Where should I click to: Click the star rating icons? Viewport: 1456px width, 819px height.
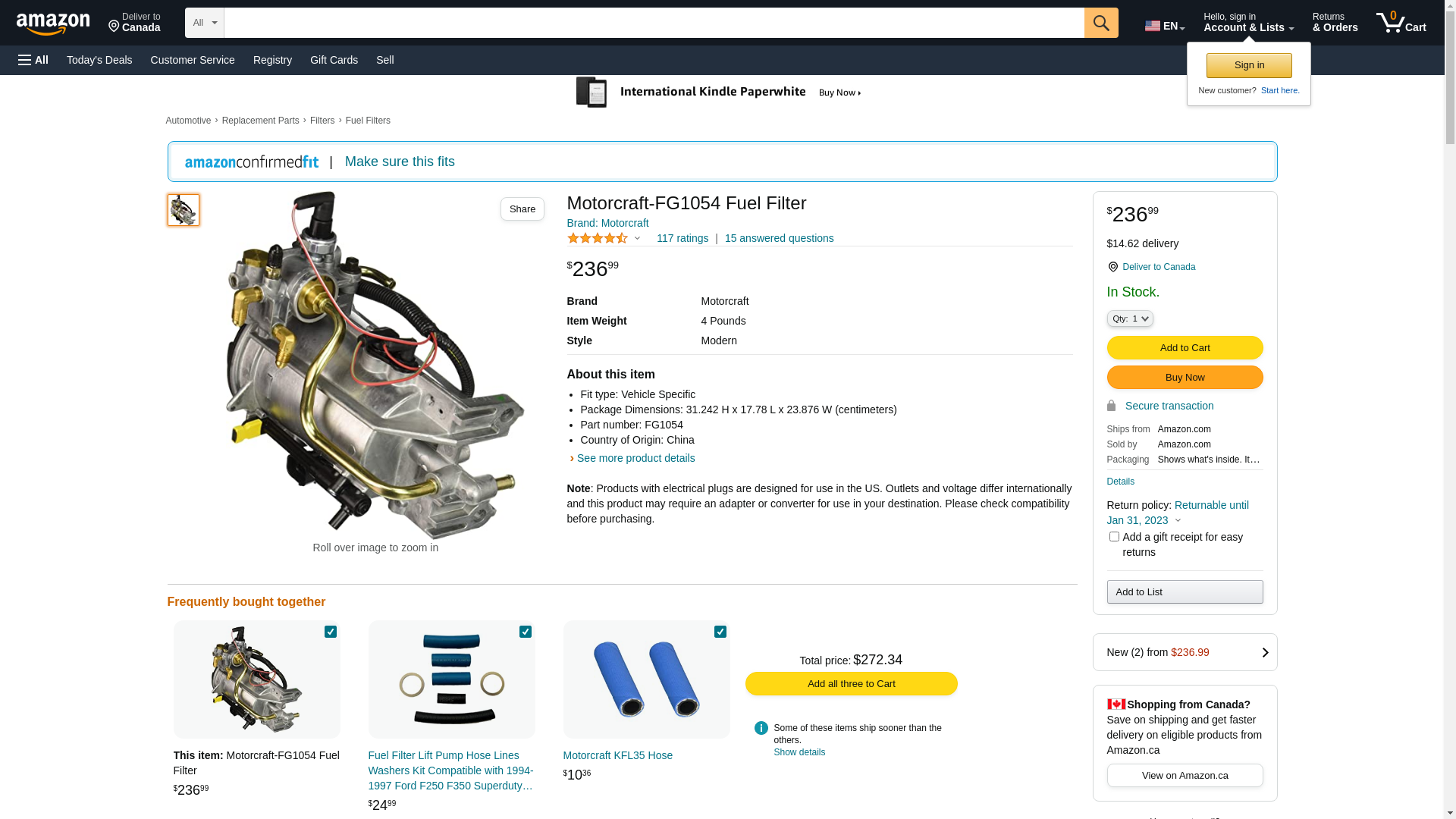click(598, 239)
